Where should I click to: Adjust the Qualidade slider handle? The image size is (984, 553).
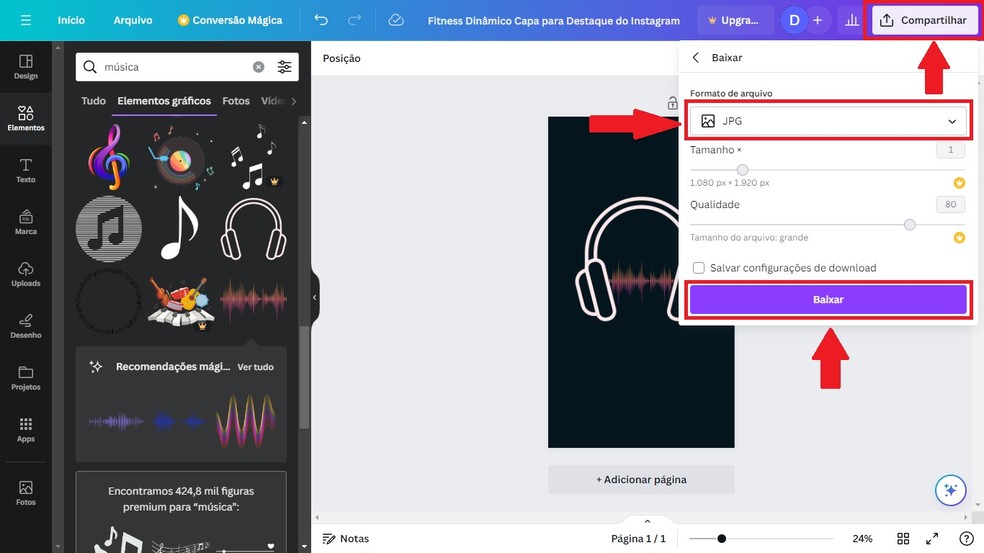coord(909,224)
